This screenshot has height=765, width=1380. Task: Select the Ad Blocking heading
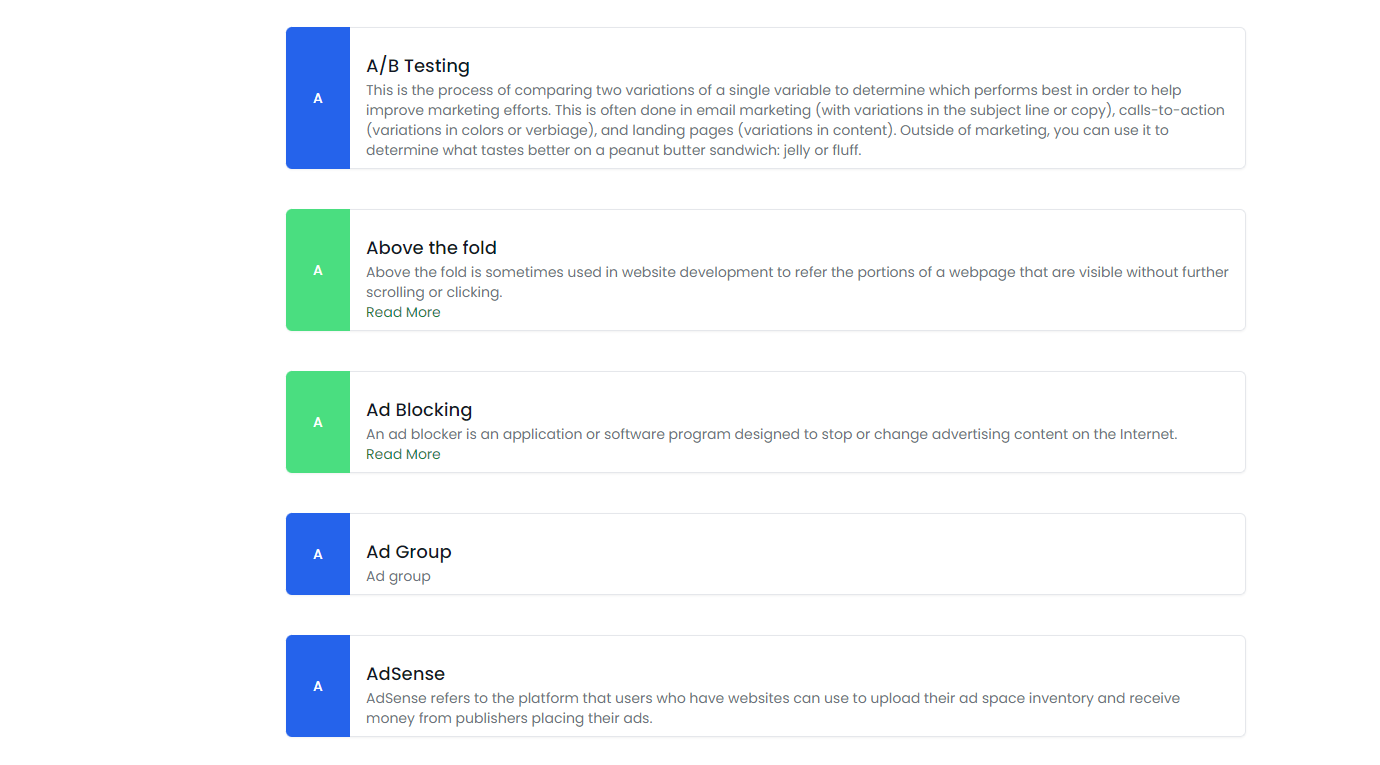[419, 410]
